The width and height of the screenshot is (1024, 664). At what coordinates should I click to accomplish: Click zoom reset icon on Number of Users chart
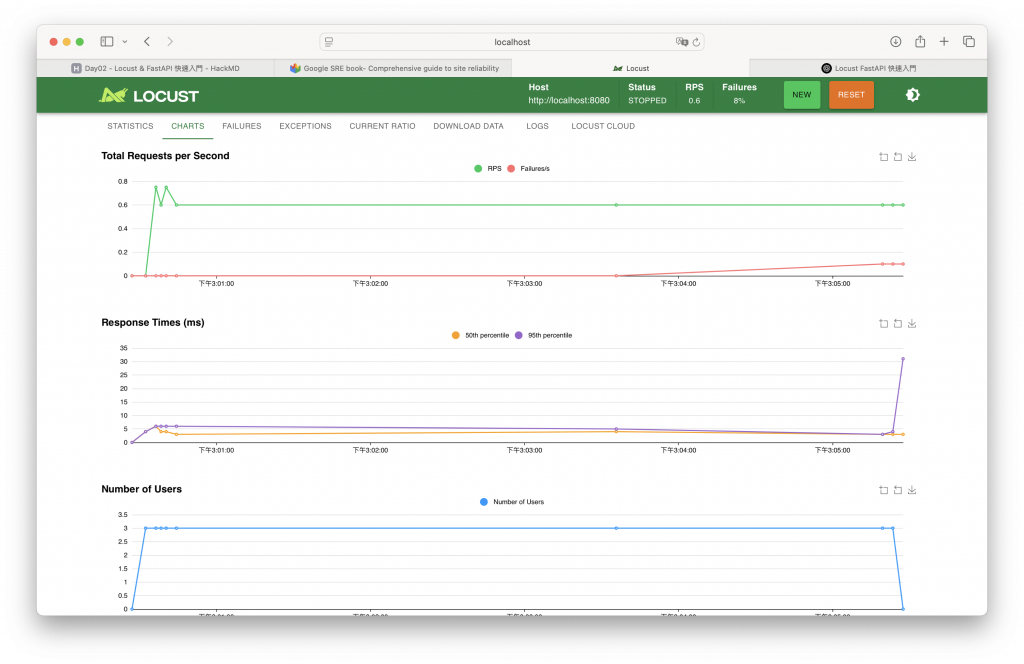898,490
